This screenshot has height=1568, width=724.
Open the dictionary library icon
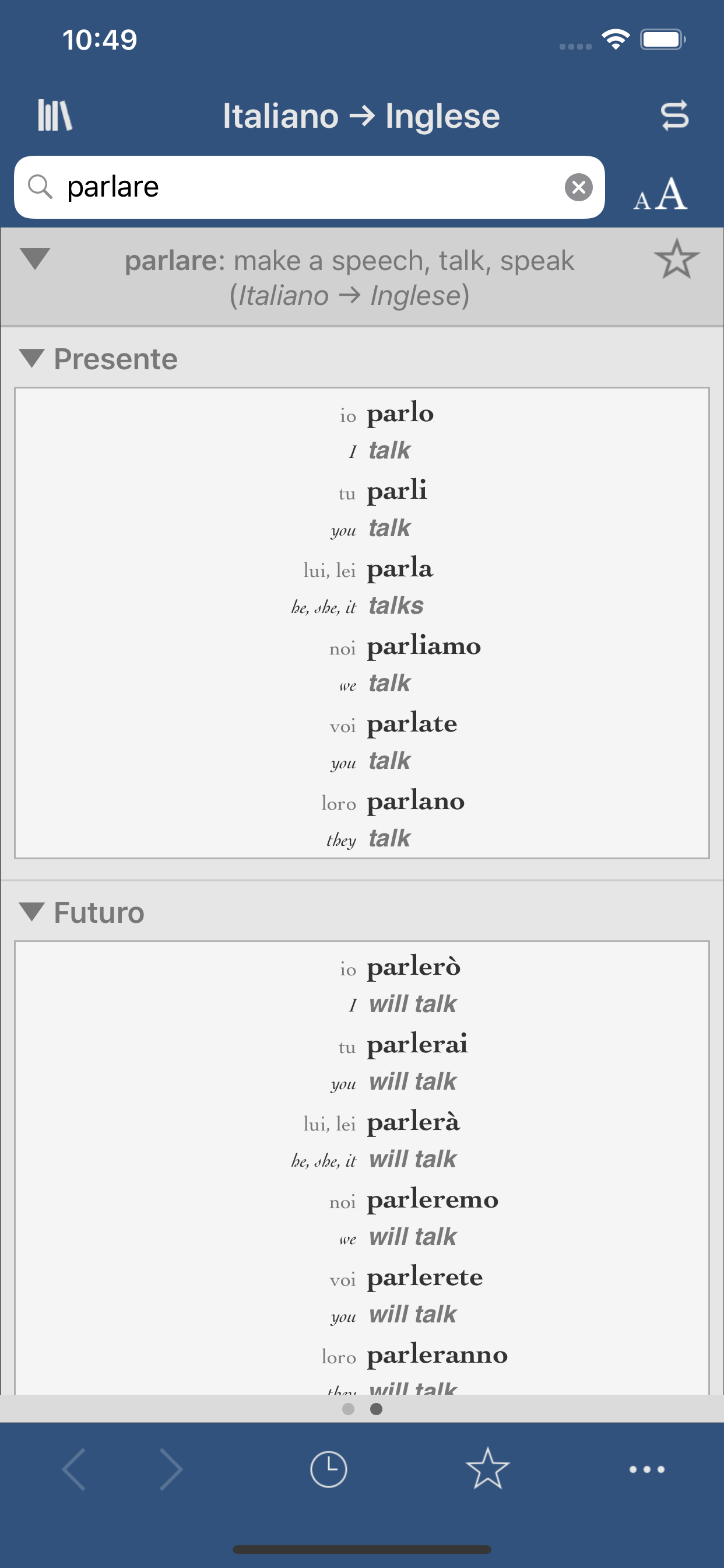click(x=55, y=115)
